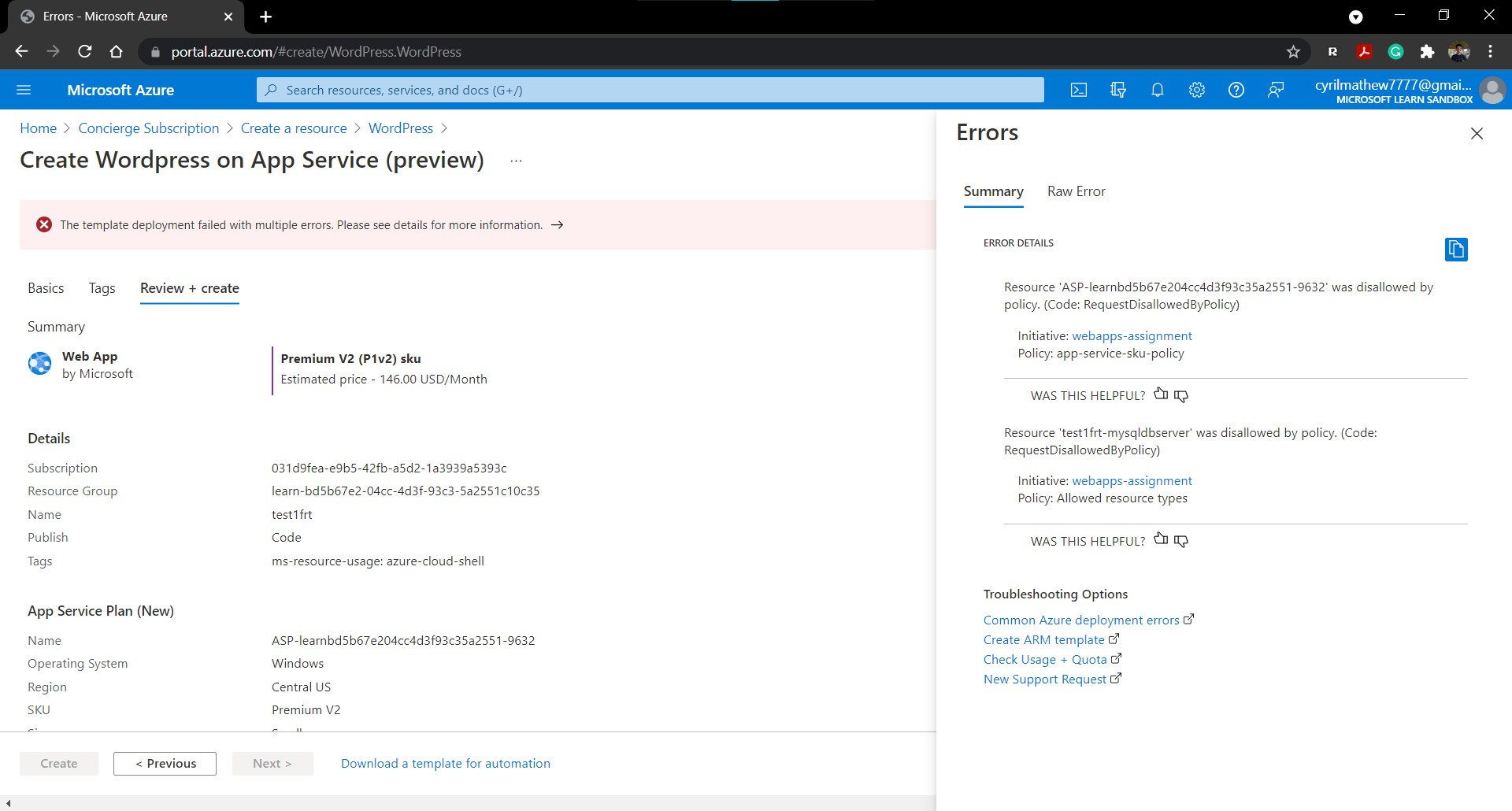Open the browser Extensions puzzle icon
The image size is (1512, 811).
tap(1427, 52)
